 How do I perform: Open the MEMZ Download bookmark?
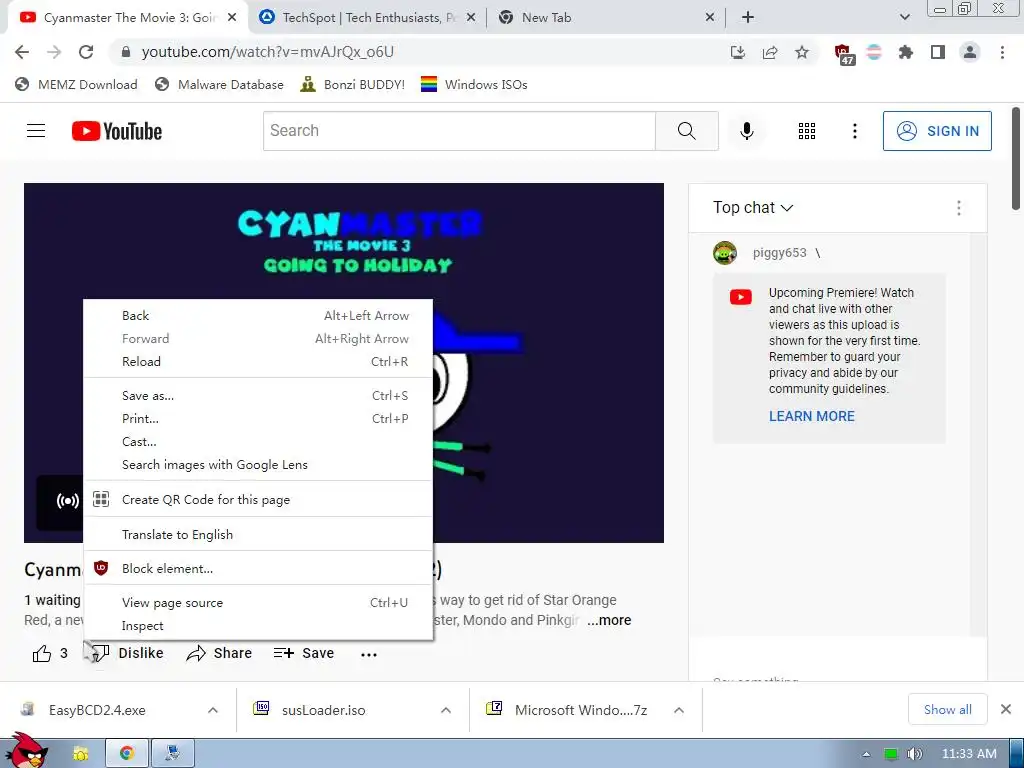coord(76,85)
